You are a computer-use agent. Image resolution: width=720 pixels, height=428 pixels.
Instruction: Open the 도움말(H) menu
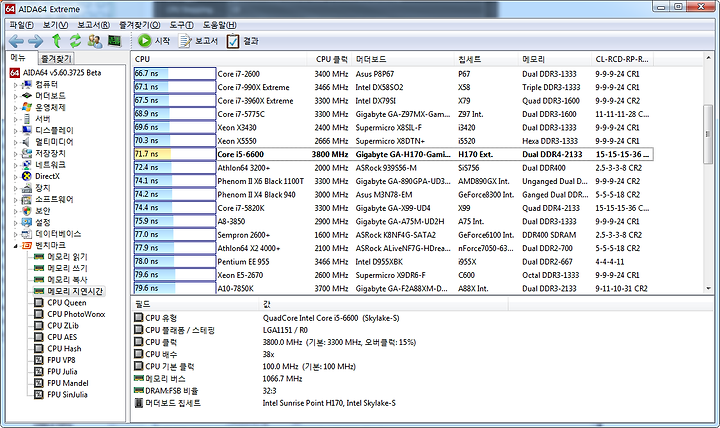[219, 25]
